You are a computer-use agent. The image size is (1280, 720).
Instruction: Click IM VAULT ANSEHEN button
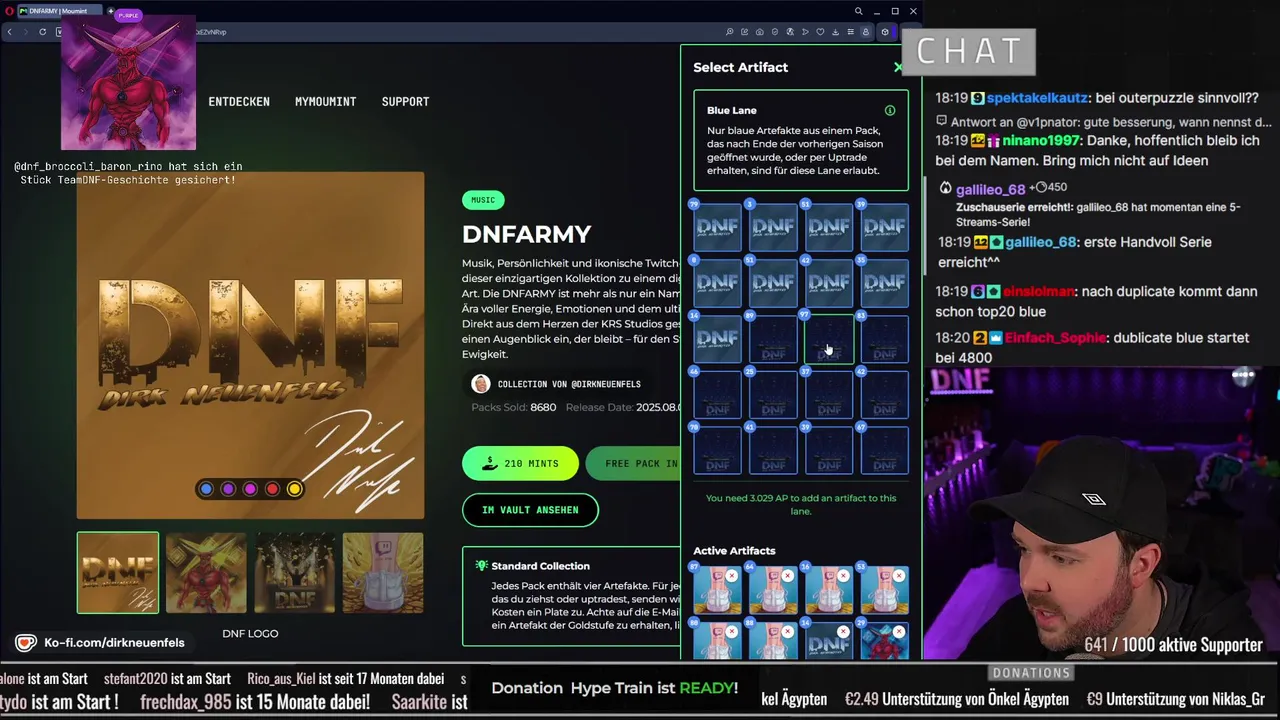click(x=530, y=510)
